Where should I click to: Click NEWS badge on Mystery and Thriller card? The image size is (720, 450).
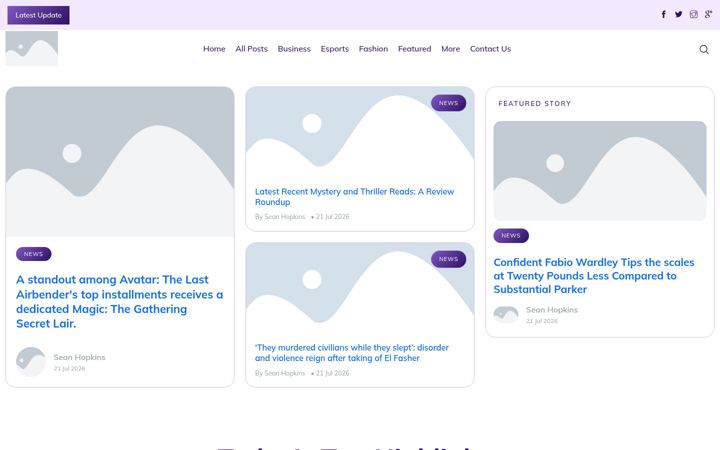[448, 103]
